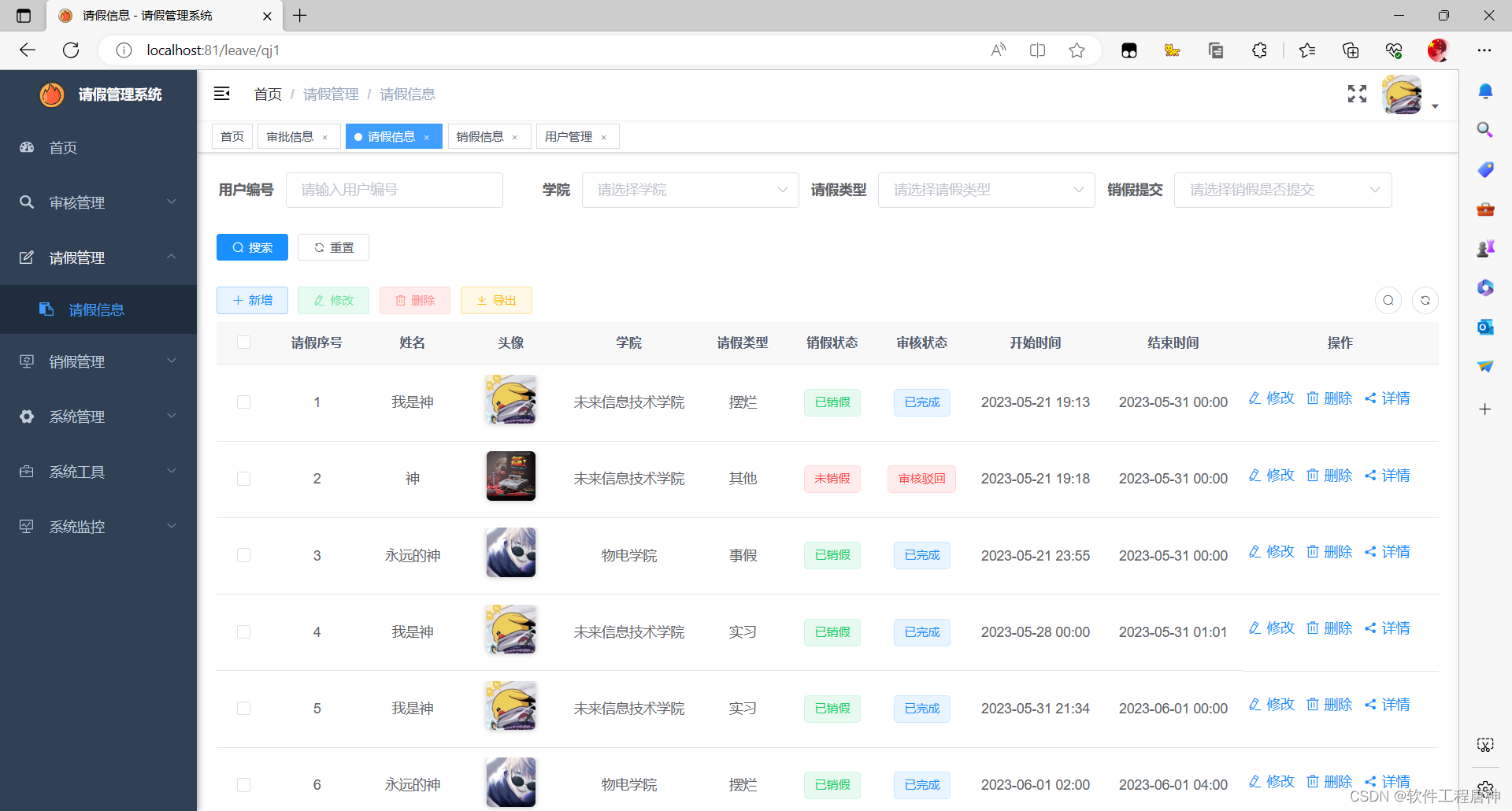Click Edge sidebar plus add icon

pyautogui.click(x=1485, y=409)
